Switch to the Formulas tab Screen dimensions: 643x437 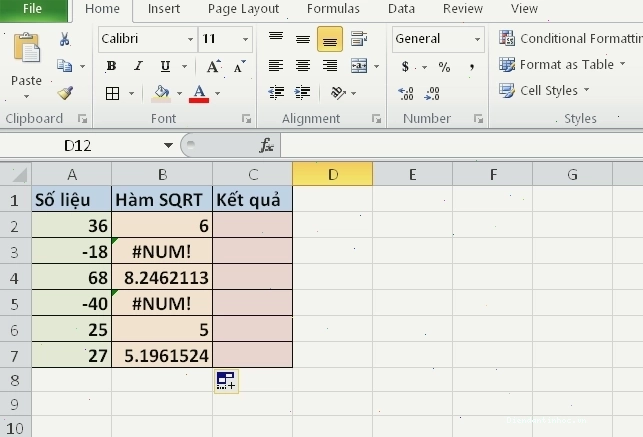[333, 9]
